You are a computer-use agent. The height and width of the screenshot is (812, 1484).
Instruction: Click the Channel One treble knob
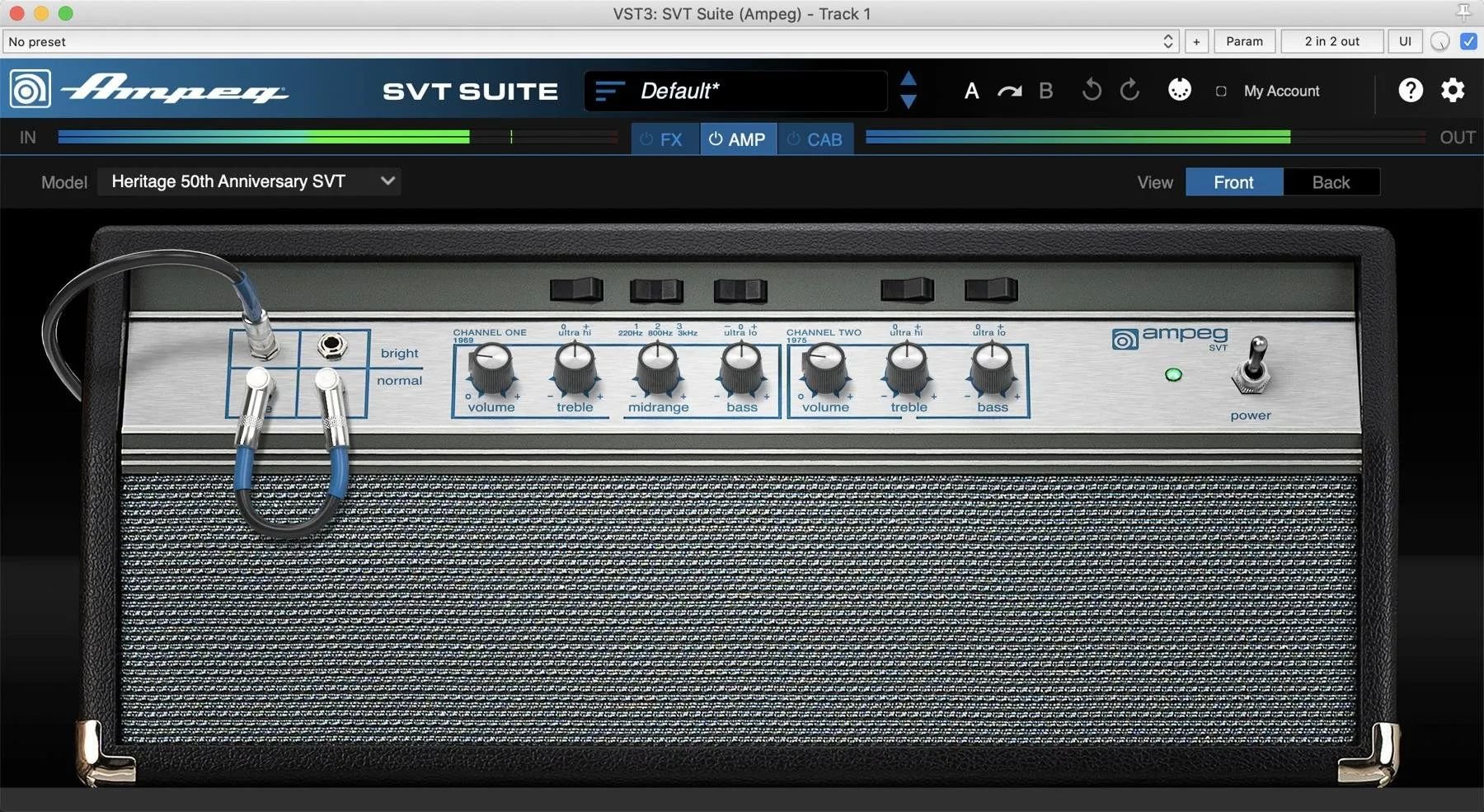point(575,368)
